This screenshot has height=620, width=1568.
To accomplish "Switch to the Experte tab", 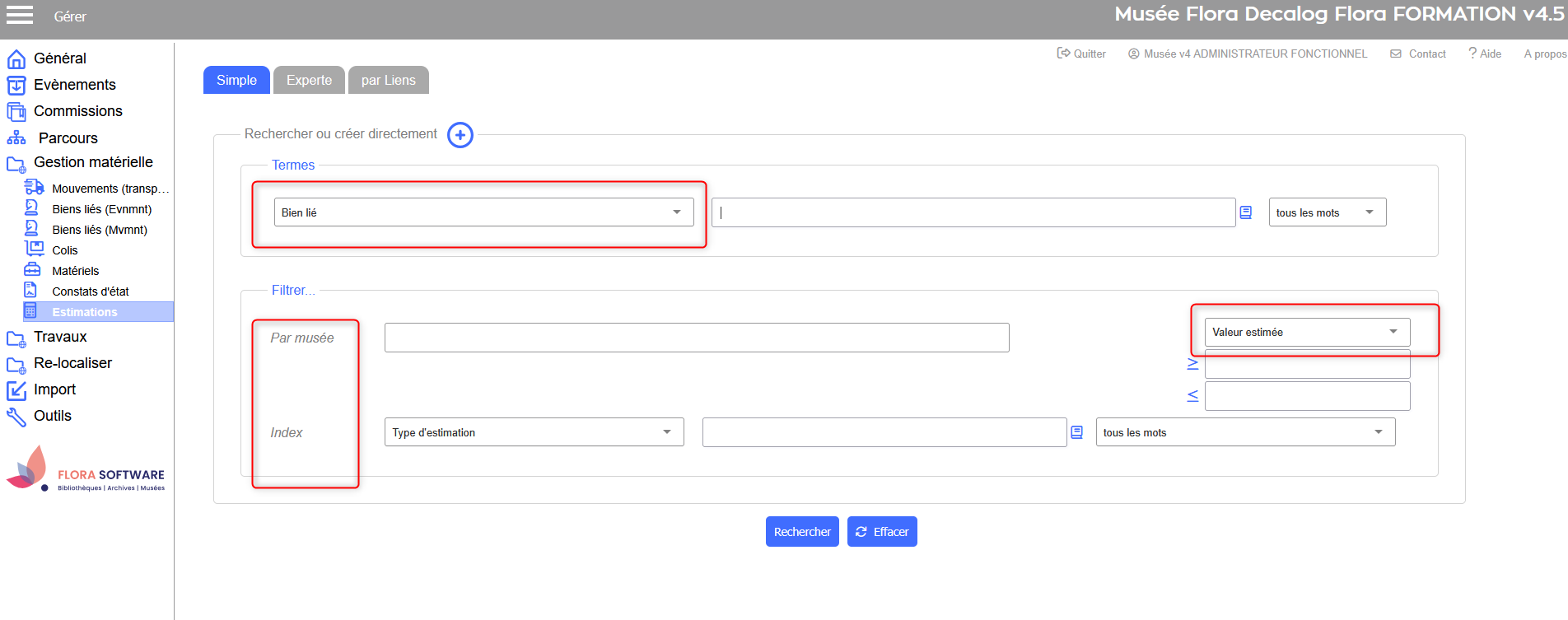I will 309,80.
